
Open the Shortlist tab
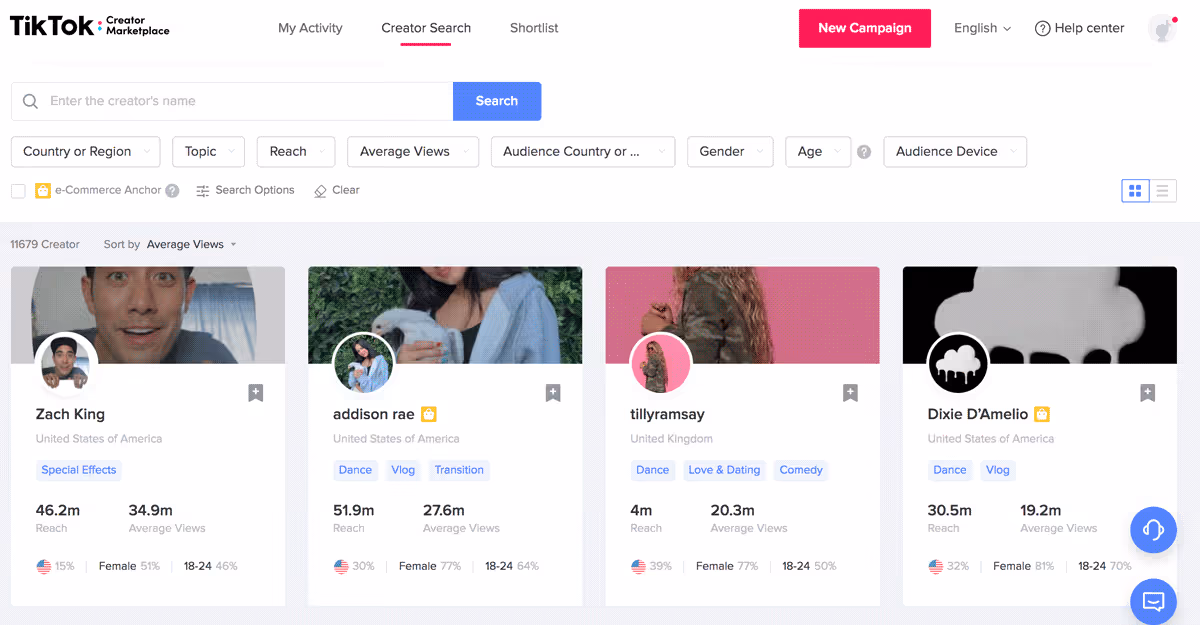(534, 28)
